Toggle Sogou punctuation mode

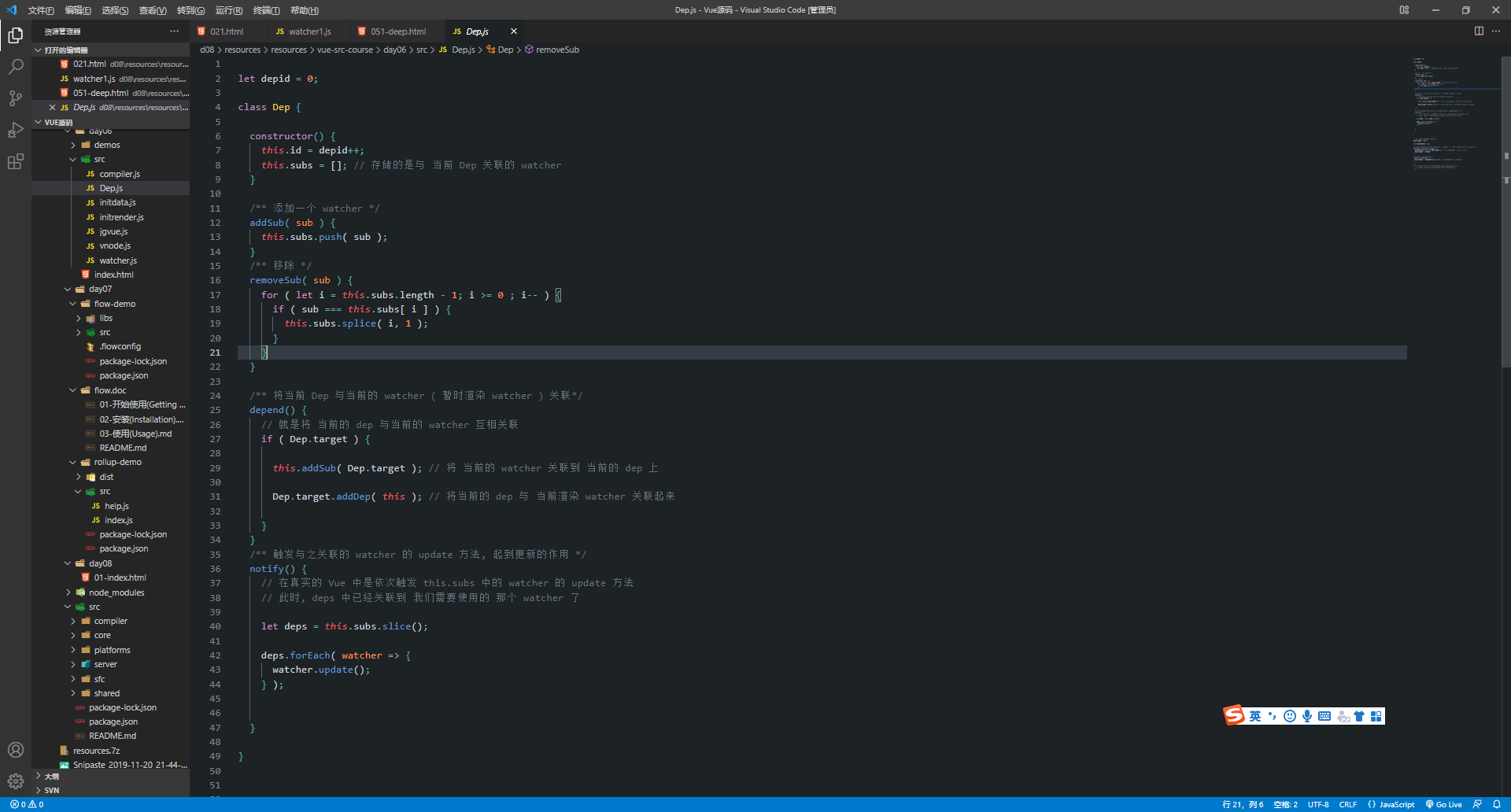coord(1272,716)
